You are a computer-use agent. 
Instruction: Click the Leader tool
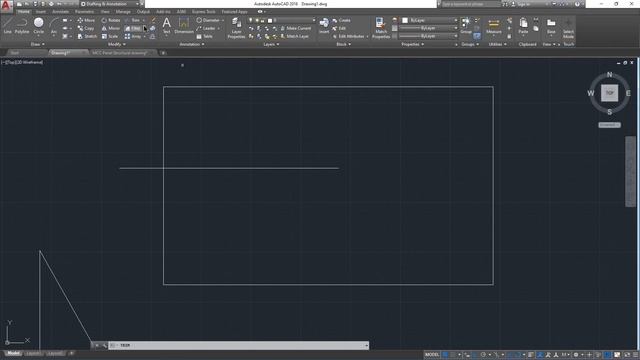(206, 28)
